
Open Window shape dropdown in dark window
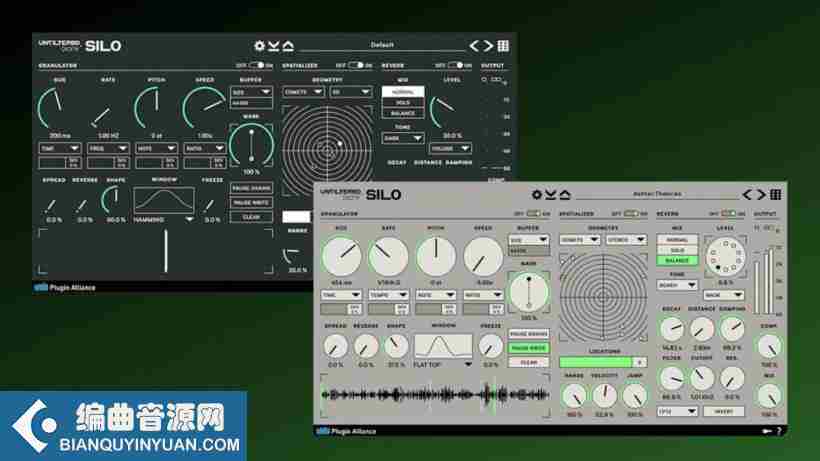pyautogui.click(x=164, y=220)
